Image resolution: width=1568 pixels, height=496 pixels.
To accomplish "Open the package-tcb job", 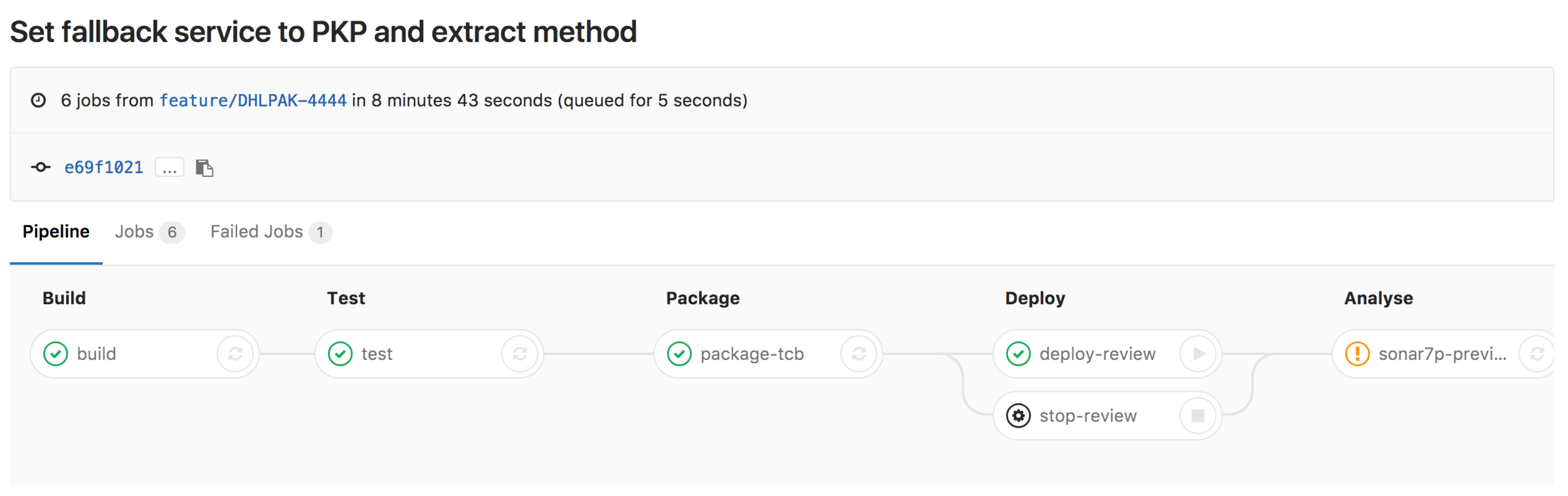I will click(x=752, y=354).
